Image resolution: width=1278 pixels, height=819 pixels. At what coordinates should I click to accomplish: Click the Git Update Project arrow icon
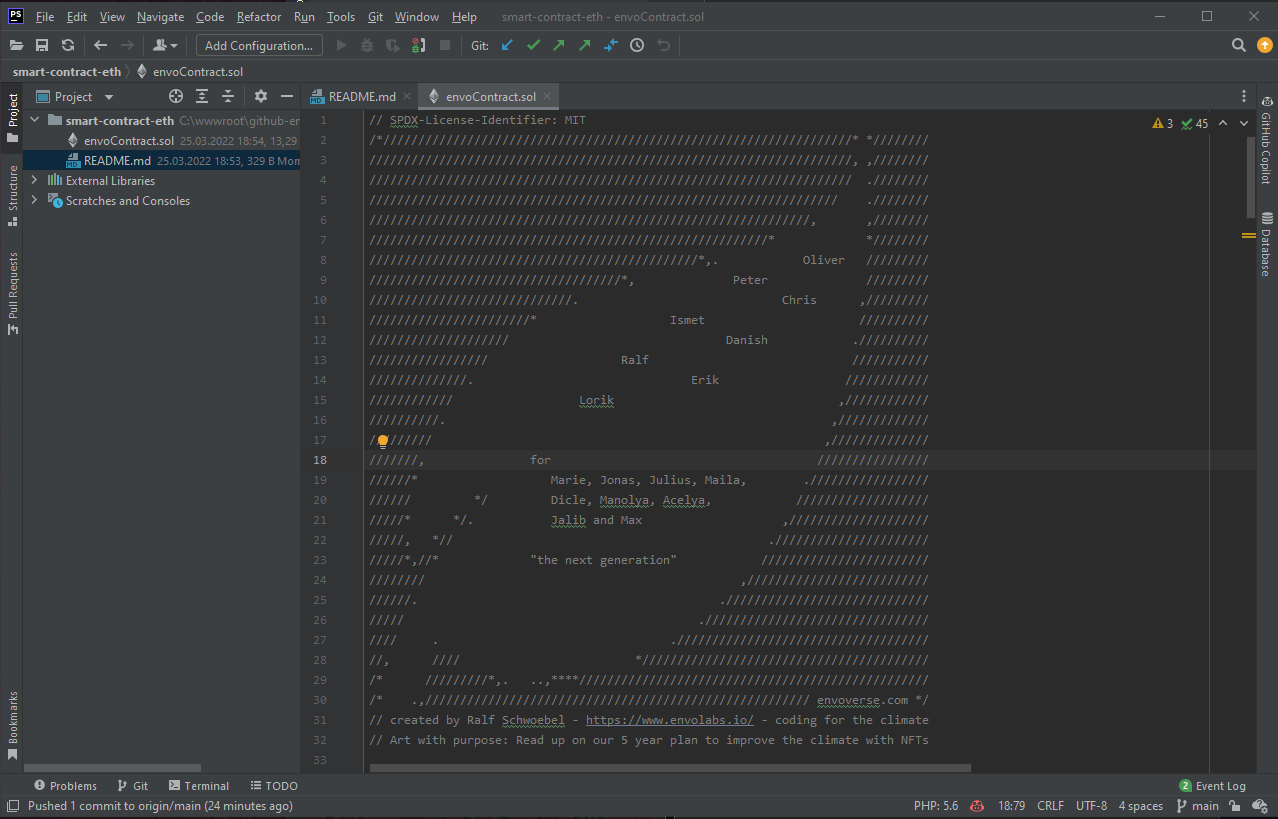tap(507, 45)
